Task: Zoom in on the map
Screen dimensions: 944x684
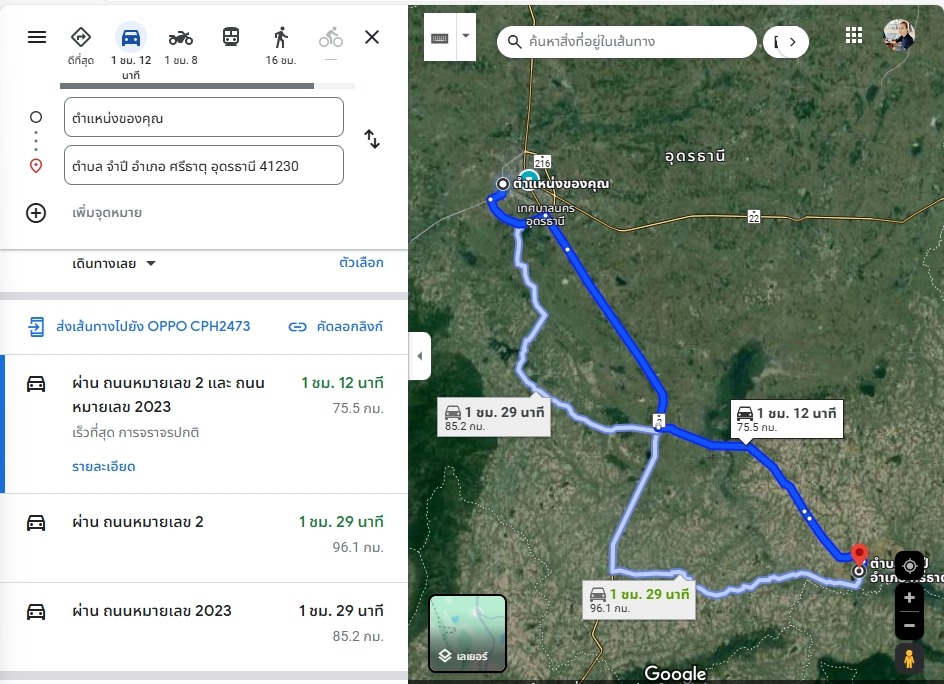Action: pos(909,598)
